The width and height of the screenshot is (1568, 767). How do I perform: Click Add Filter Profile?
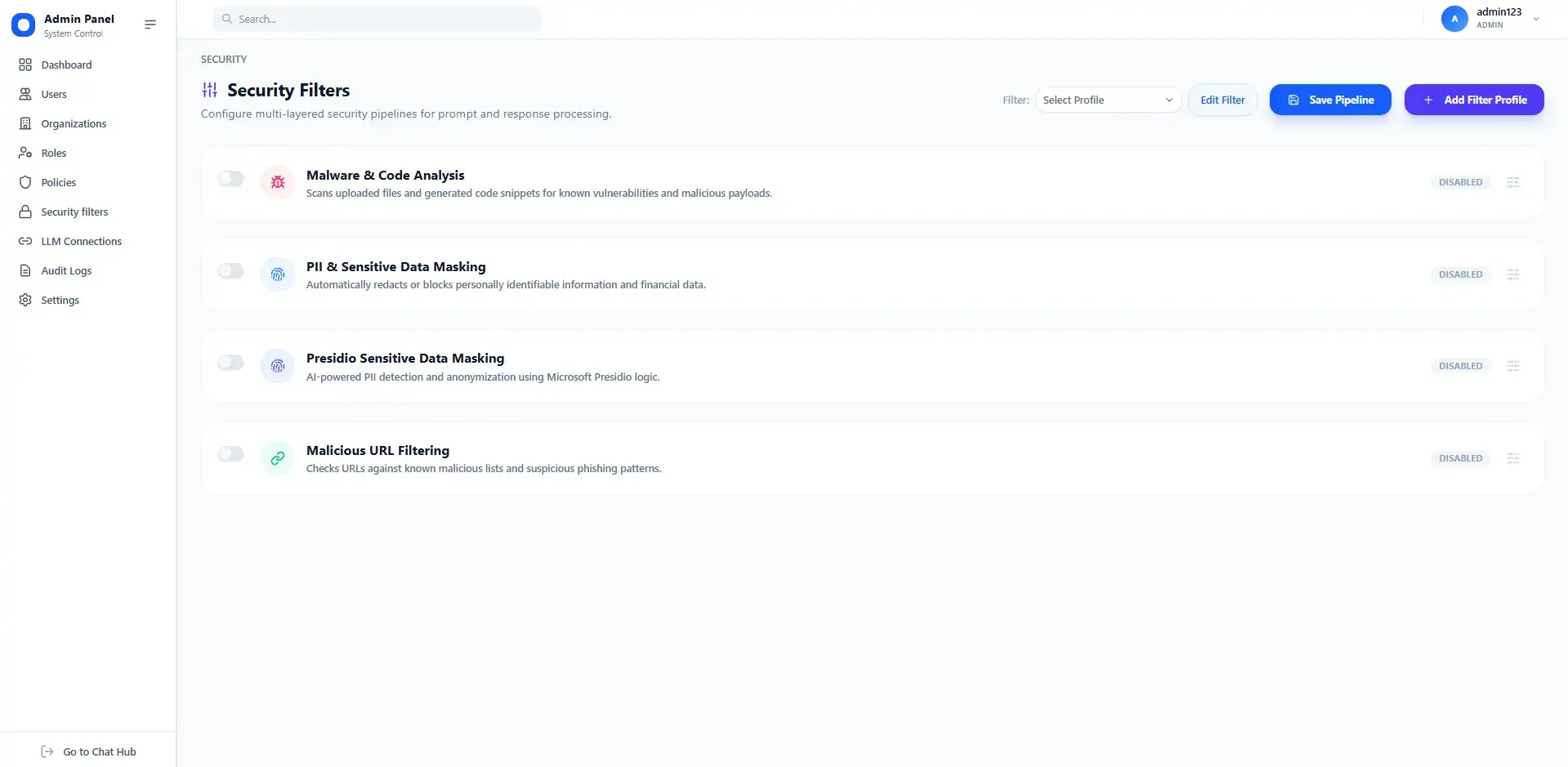1474,100
